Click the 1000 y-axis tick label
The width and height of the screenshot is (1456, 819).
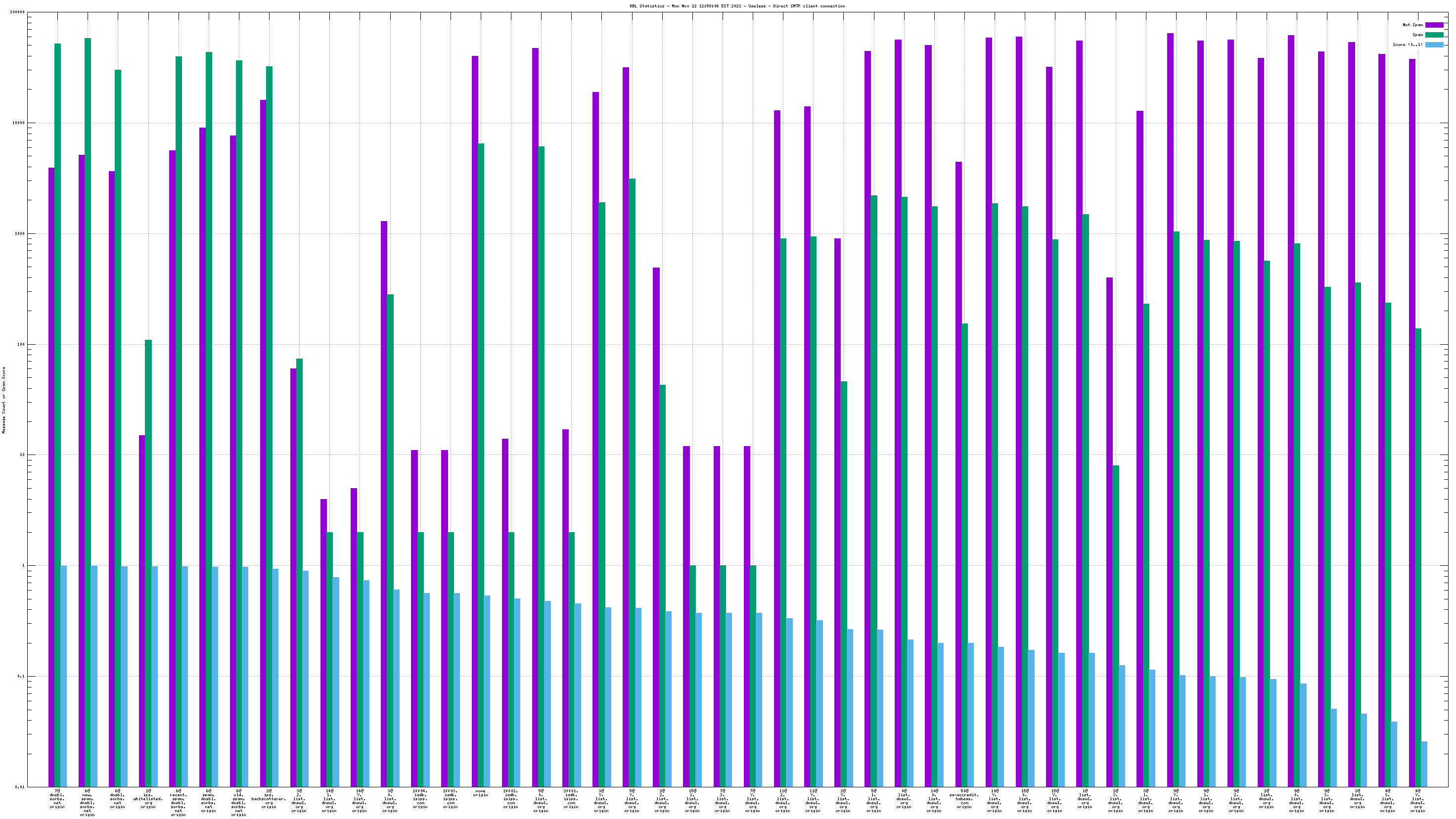pos(19,233)
